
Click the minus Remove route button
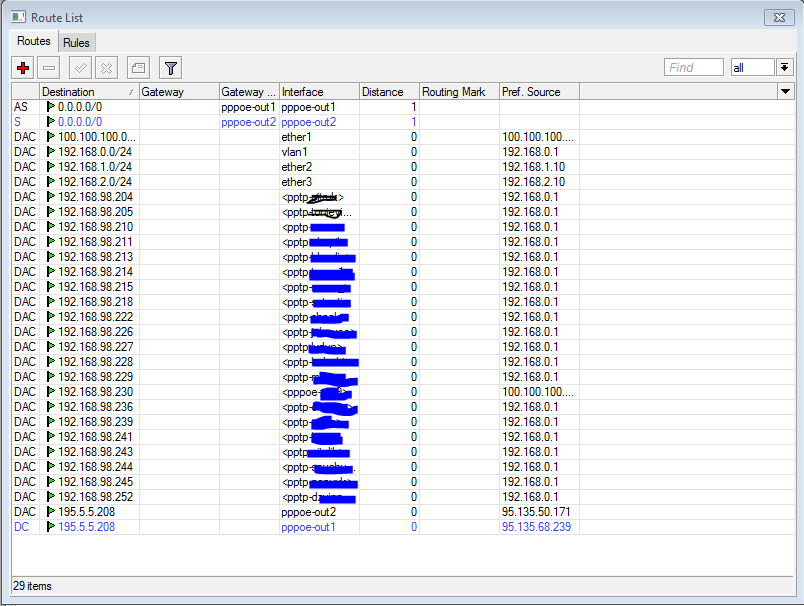[49, 67]
